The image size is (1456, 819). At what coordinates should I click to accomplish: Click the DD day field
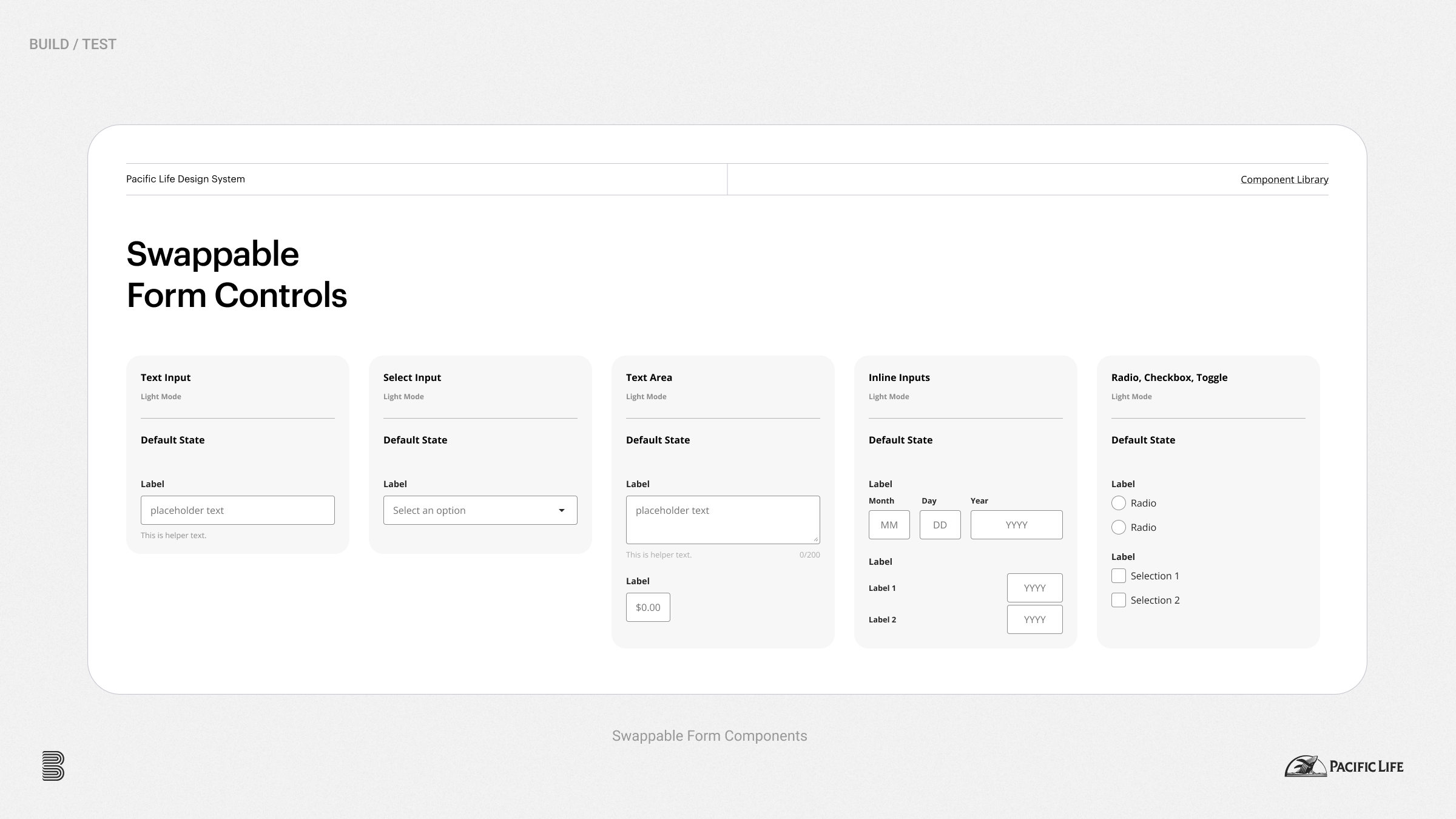tap(940, 525)
